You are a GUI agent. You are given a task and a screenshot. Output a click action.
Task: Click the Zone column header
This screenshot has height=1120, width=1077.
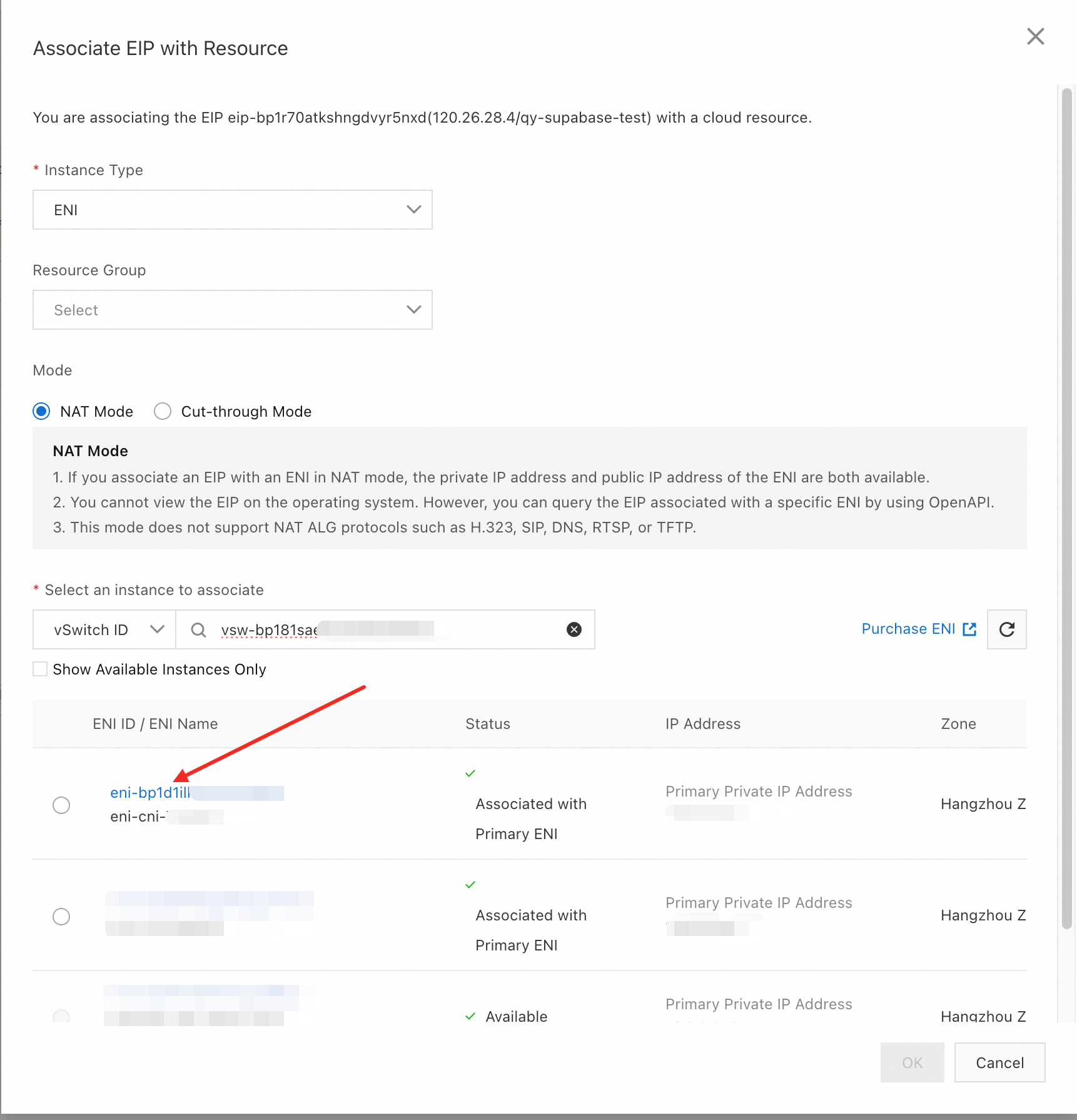[958, 724]
